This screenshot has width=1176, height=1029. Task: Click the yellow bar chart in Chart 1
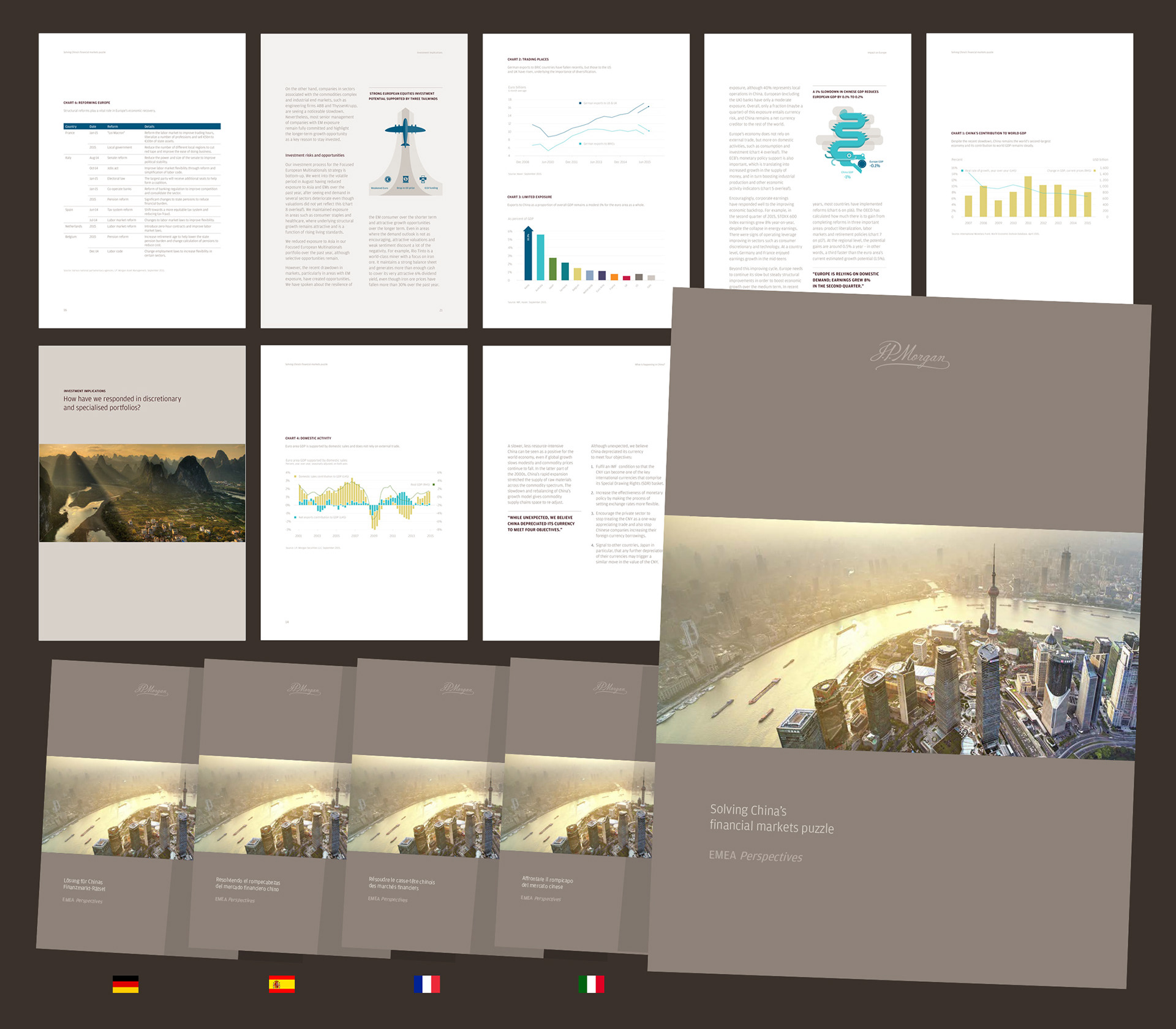(x=1029, y=195)
